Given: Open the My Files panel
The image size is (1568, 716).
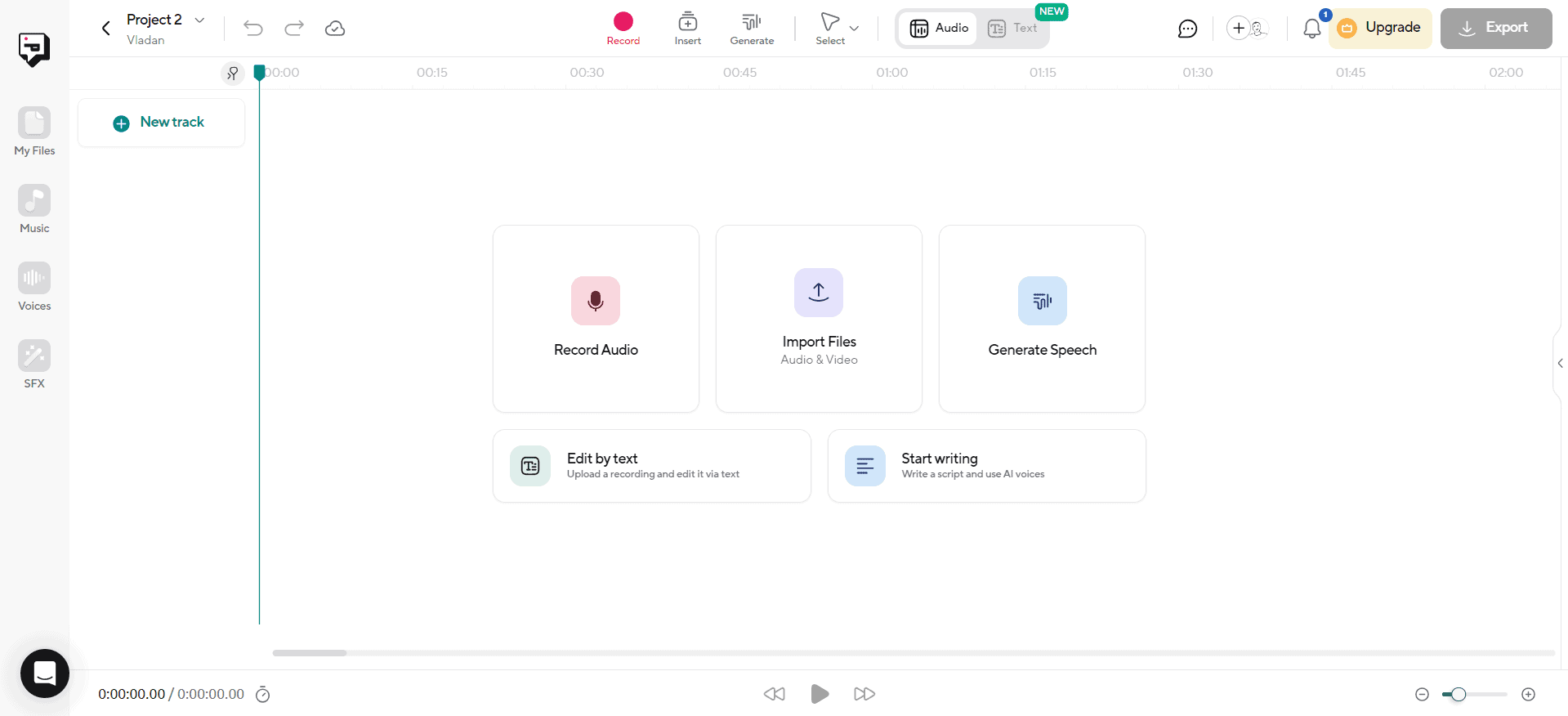Looking at the screenshot, I should click(34, 132).
